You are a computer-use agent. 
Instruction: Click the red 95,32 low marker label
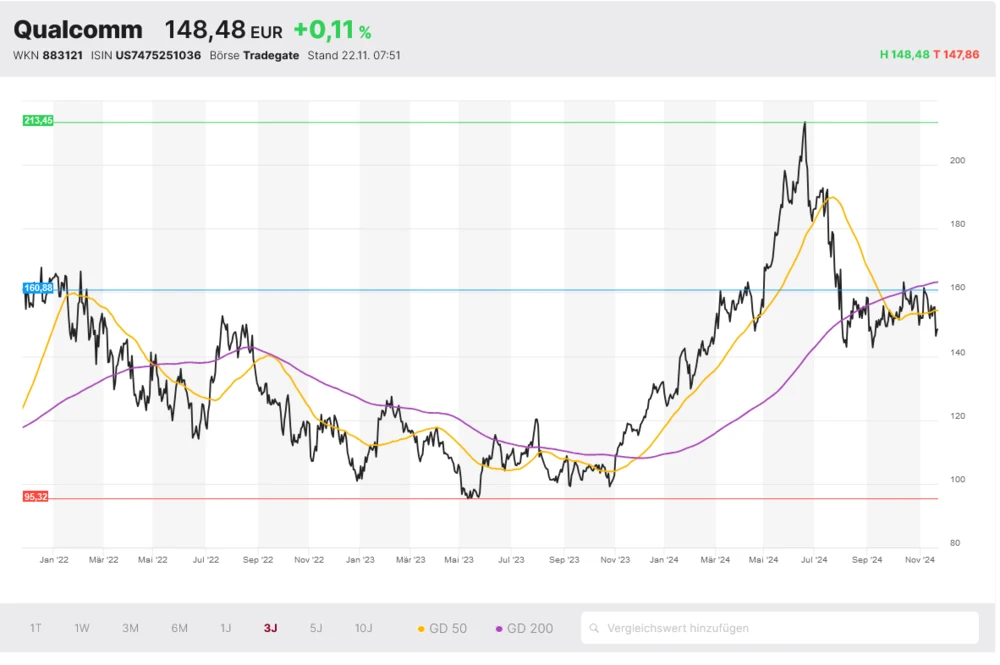tap(37, 496)
